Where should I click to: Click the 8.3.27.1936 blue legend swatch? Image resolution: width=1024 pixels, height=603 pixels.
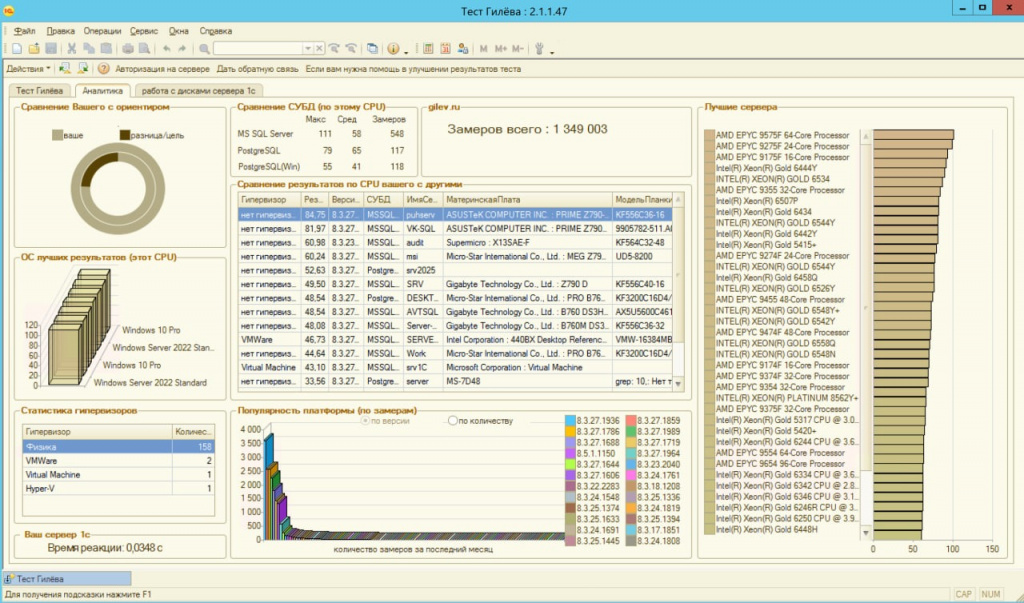pyautogui.click(x=571, y=421)
